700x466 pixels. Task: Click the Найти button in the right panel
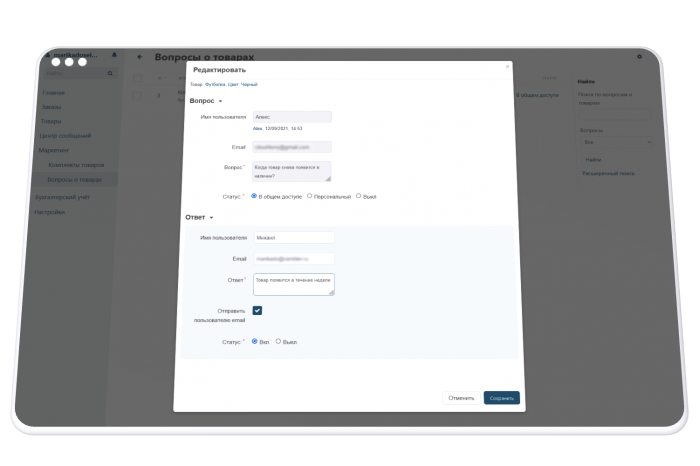pyautogui.click(x=593, y=159)
